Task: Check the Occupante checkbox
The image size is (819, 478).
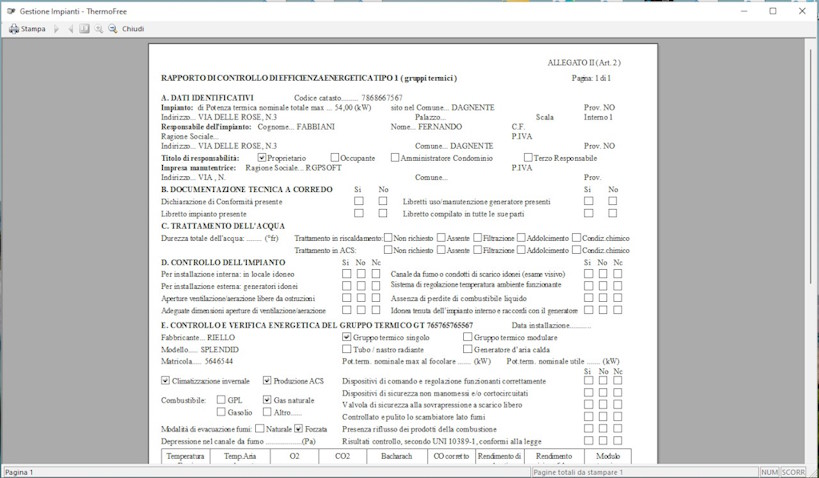Action: [x=334, y=157]
